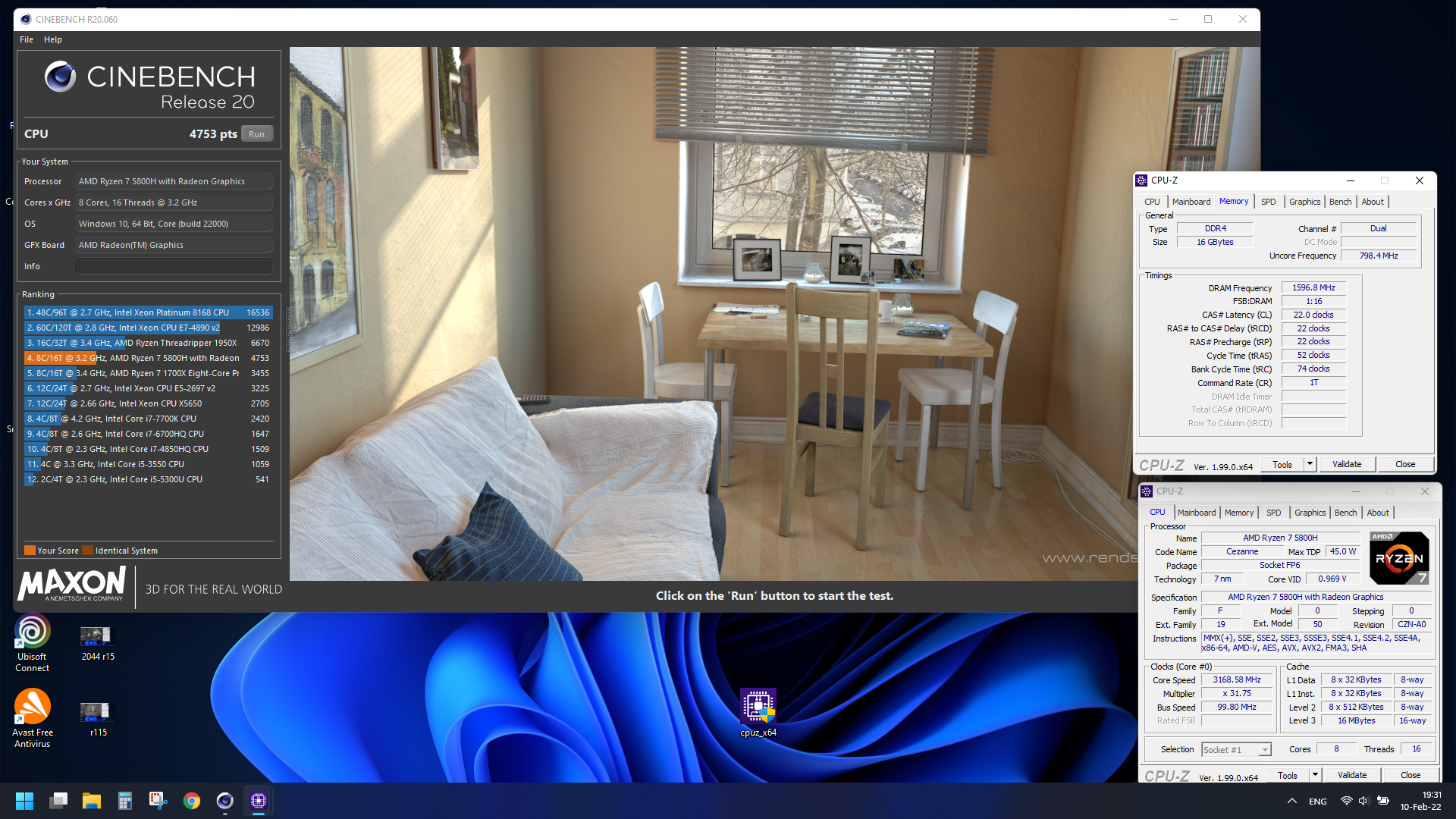Image resolution: width=1456 pixels, height=819 pixels.
Task: Show hidden system tray icons
Action: 1291,801
